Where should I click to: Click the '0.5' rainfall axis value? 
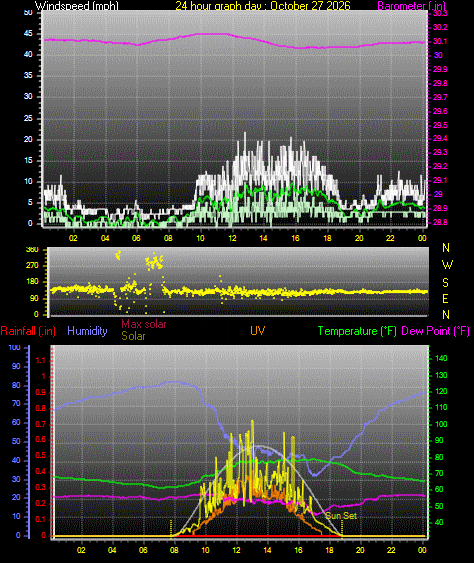click(x=41, y=456)
